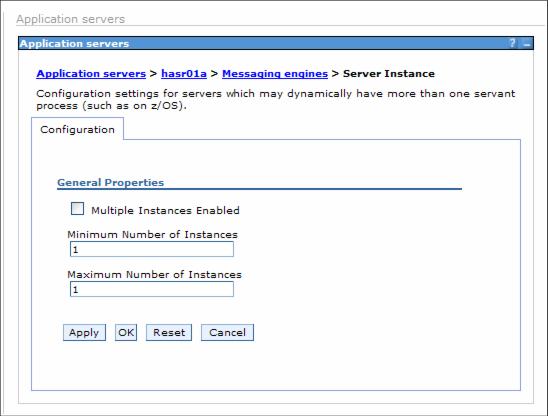Image resolution: width=548 pixels, height=416 pixels.
Task: Select the Server Instance breadcrumb text
Action: click(x=389, y=74)
